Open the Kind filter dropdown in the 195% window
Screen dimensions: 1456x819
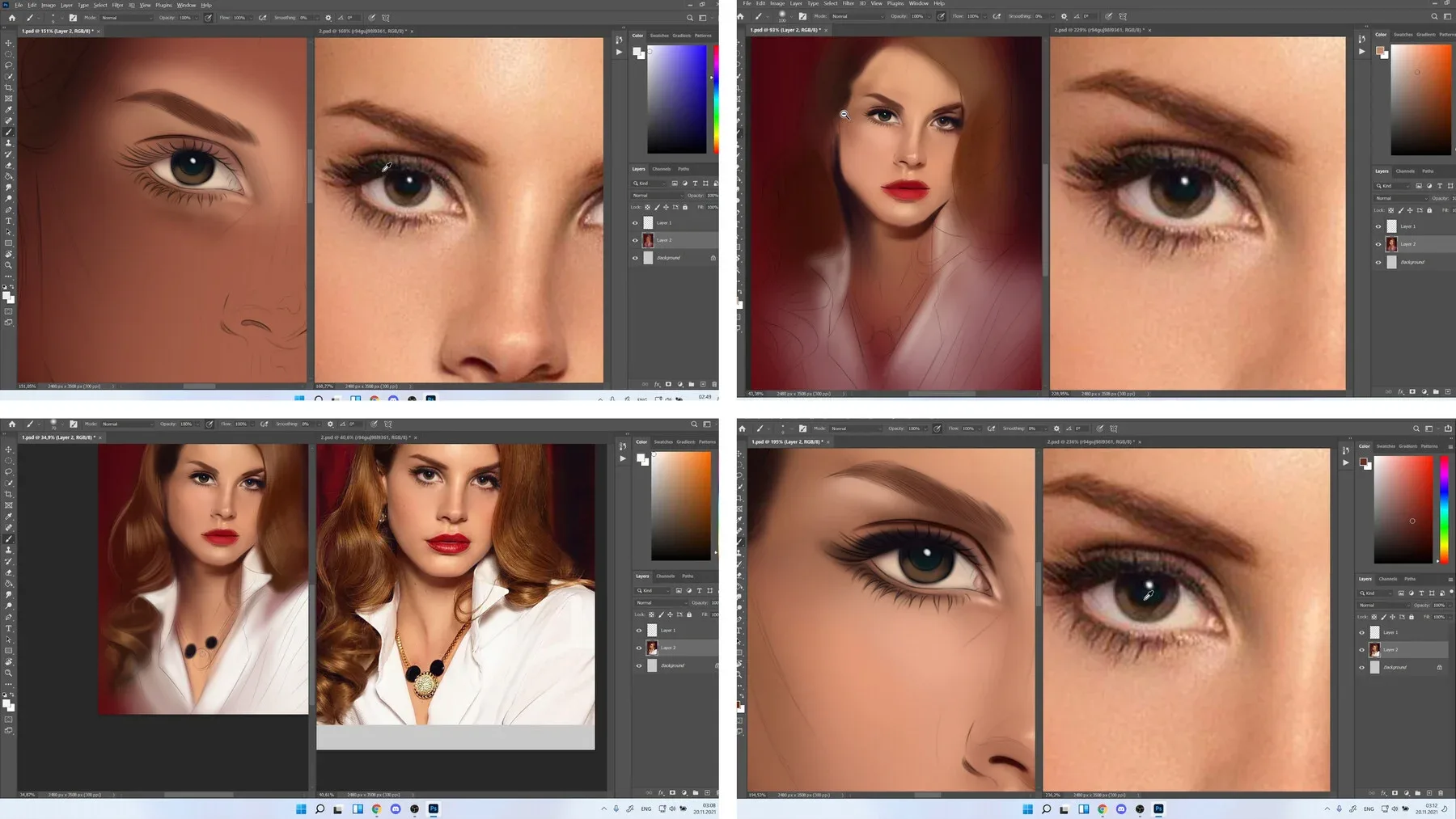coord(1375,593)
